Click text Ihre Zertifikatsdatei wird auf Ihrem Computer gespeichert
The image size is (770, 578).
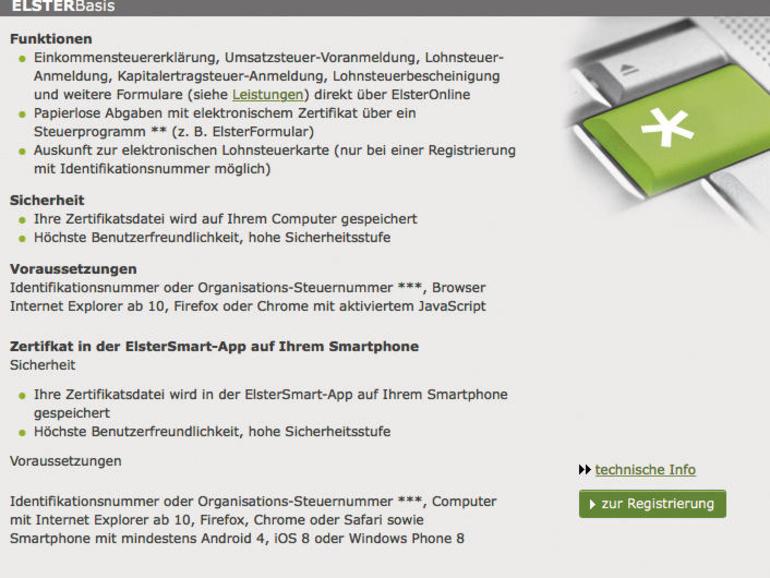coord(225,219)
